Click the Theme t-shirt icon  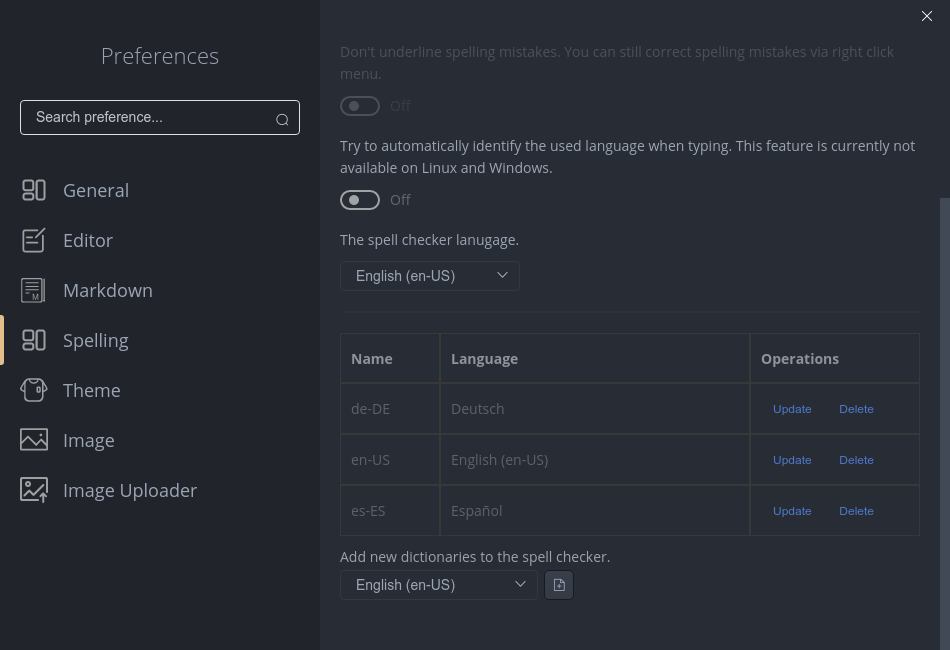point(34,390)
